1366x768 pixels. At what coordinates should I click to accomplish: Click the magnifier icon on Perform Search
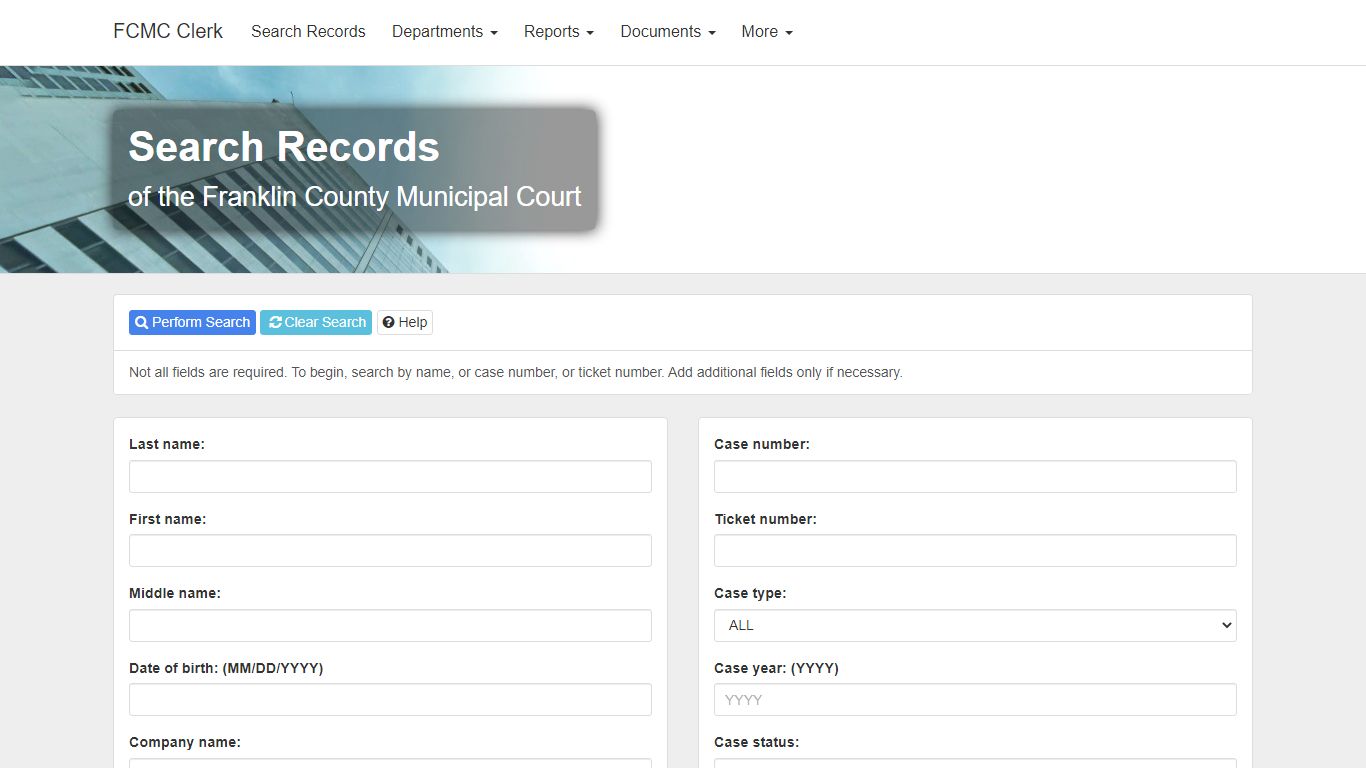click(x=142, y=323)
